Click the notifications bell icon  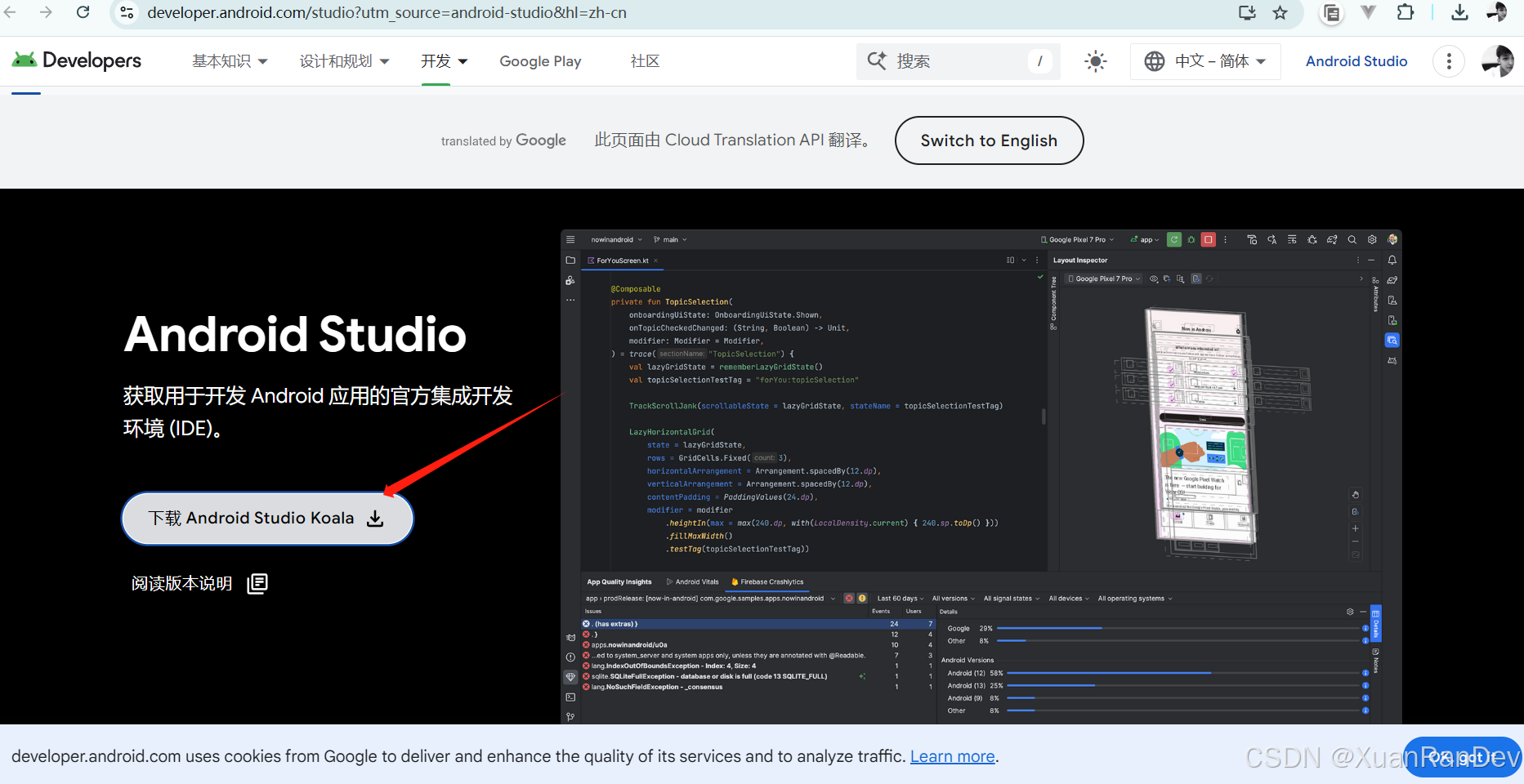click(x=1392, y=260)
